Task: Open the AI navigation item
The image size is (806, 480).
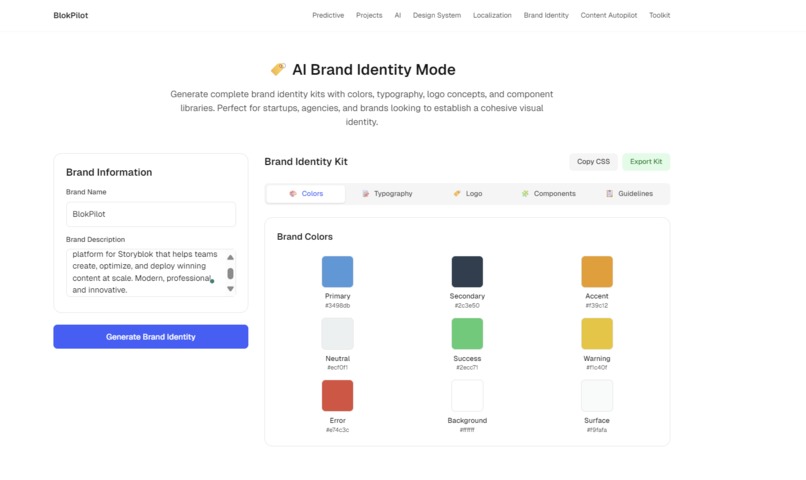Action: (x=397, y=15)
